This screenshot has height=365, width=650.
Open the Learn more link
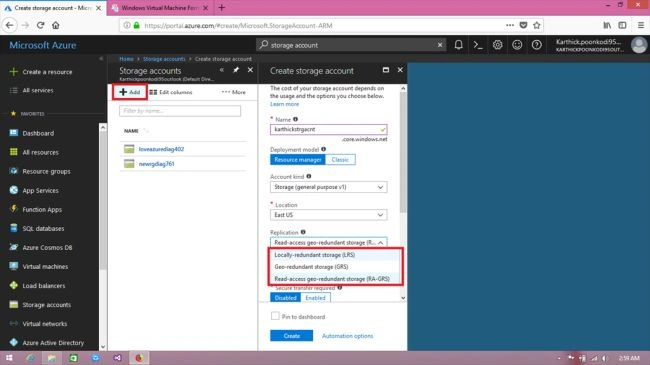click(284, 104)
